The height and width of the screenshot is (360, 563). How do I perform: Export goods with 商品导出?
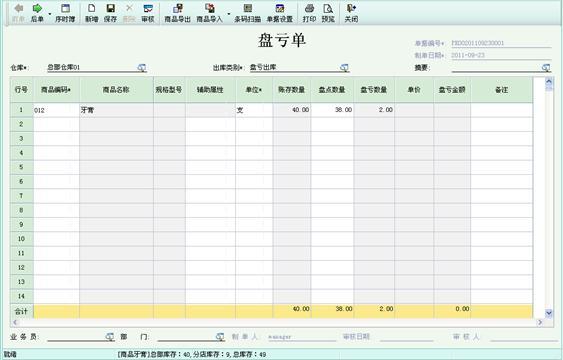pos(177,13)
